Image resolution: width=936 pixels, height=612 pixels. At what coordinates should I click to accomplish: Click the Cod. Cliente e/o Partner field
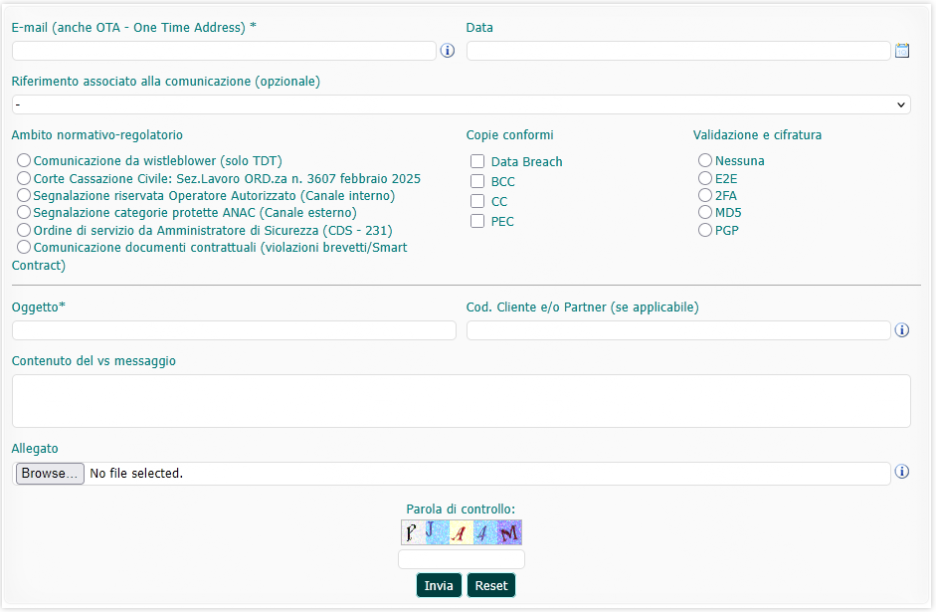[678, 330]
